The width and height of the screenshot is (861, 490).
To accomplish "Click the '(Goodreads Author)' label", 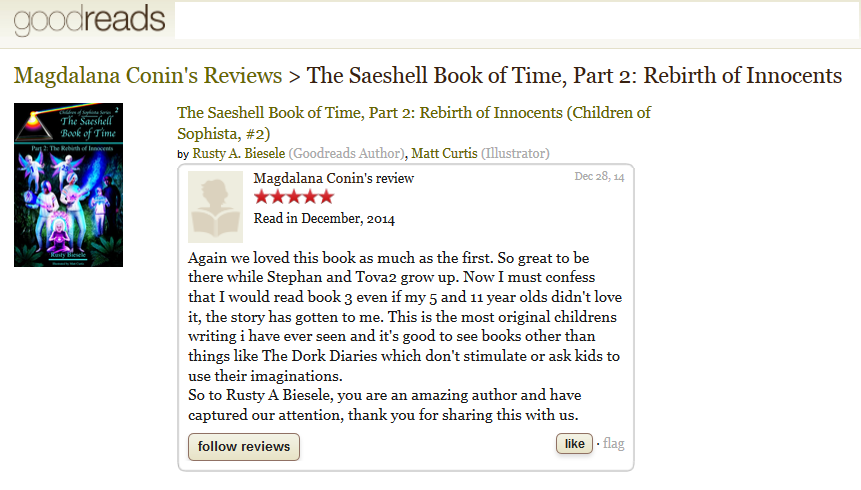I will click(347, 153).
